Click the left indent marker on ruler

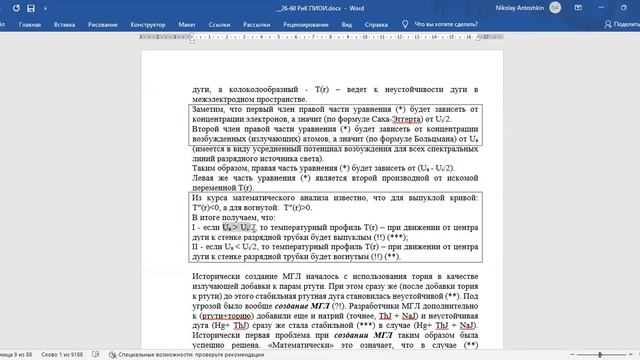tap(192, 39)
